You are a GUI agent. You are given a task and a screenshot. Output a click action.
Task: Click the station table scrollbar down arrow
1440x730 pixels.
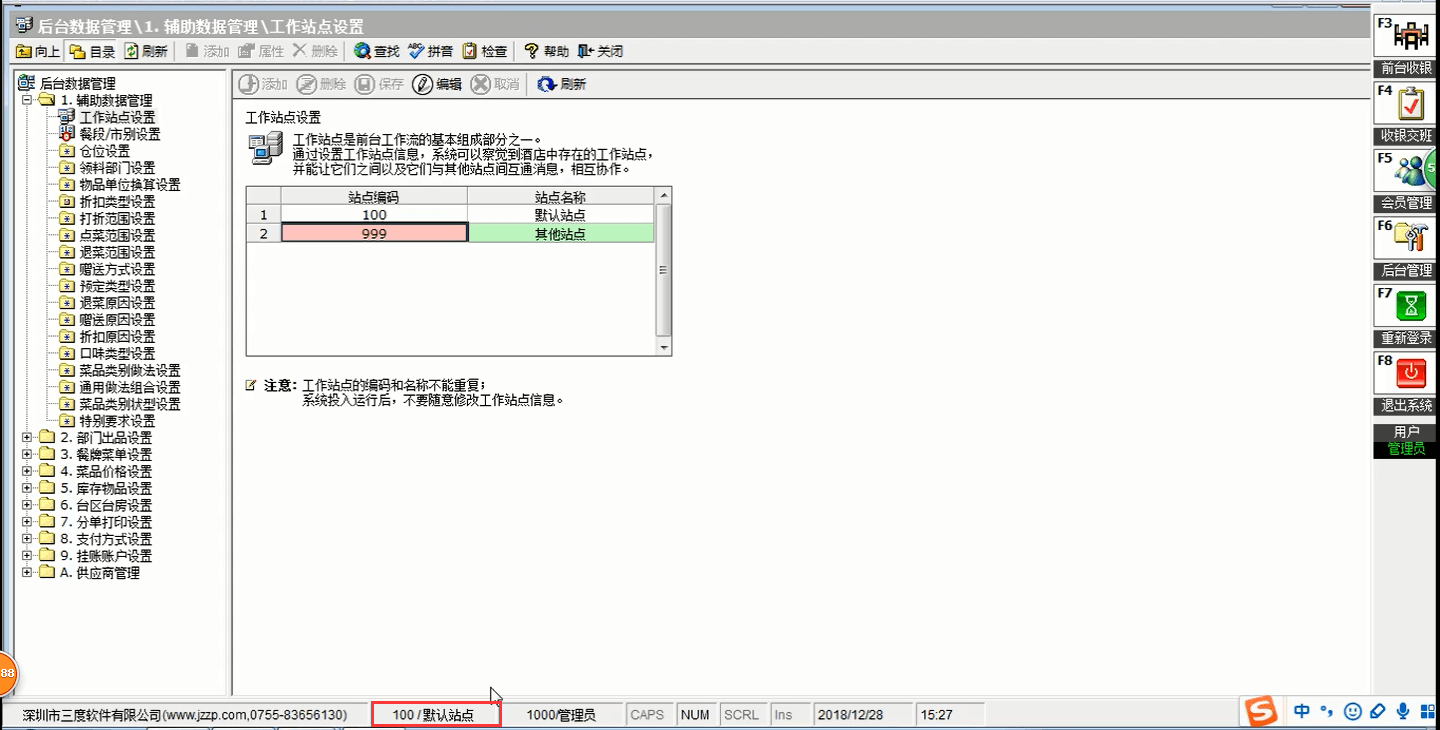(x=663, y=346)
